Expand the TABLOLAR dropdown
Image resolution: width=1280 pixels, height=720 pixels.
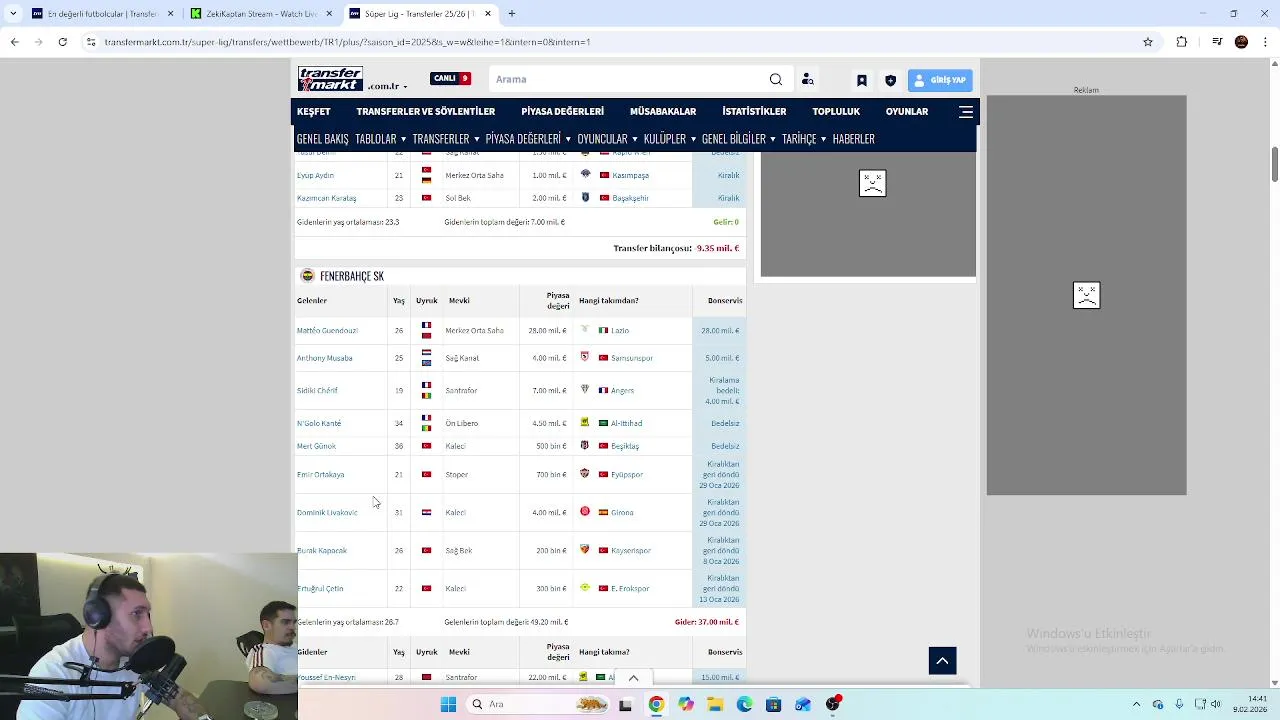380,139
